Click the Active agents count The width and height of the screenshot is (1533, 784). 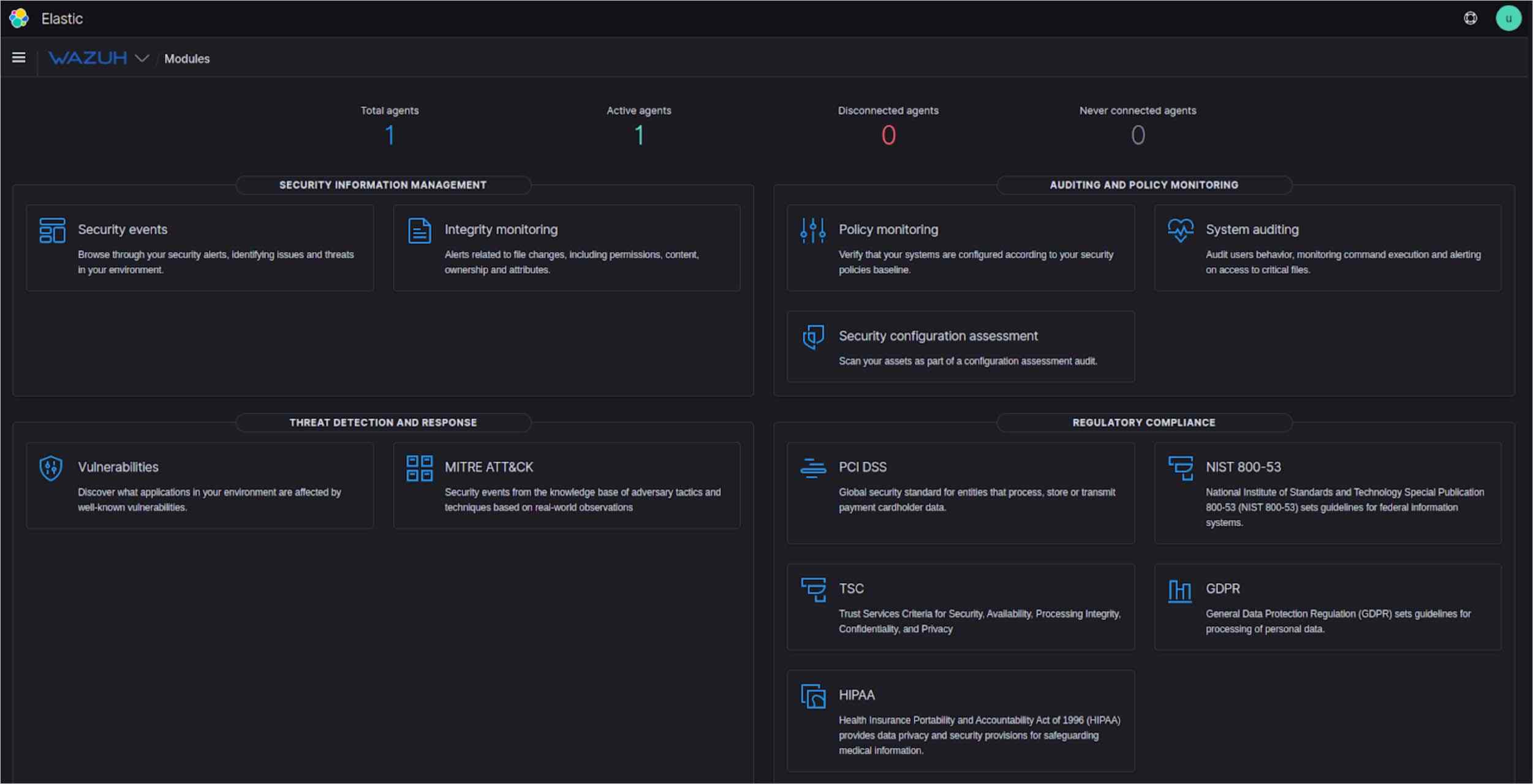tap(638, 134)
